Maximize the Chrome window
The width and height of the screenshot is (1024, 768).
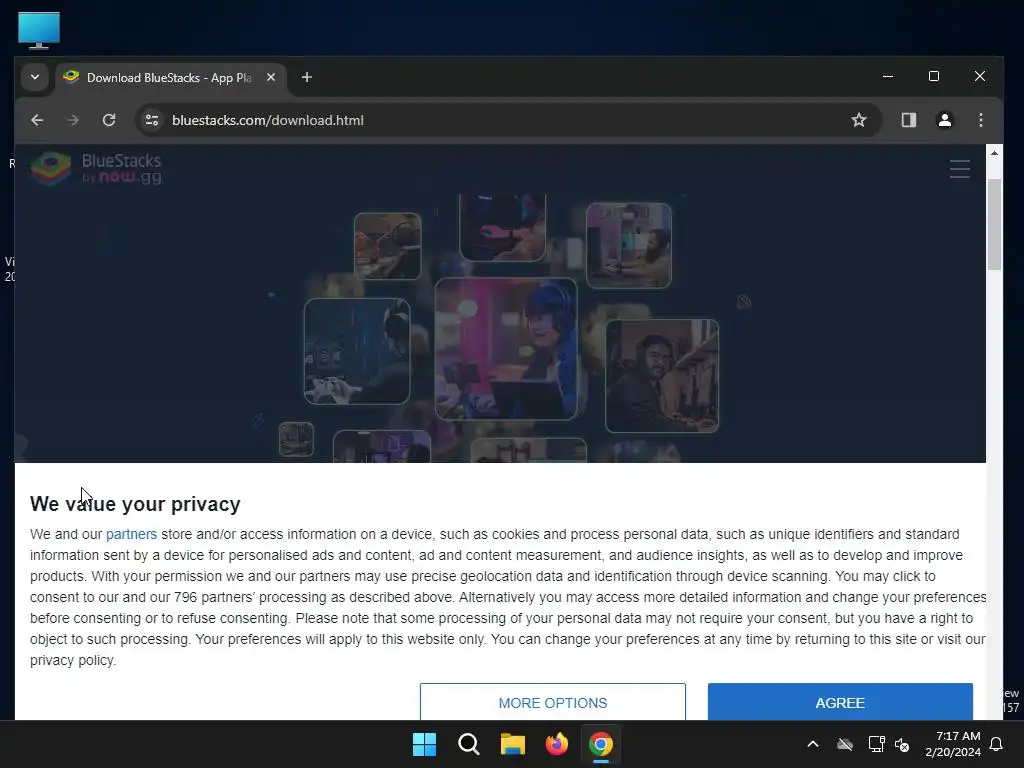click(x=934, y=76)
